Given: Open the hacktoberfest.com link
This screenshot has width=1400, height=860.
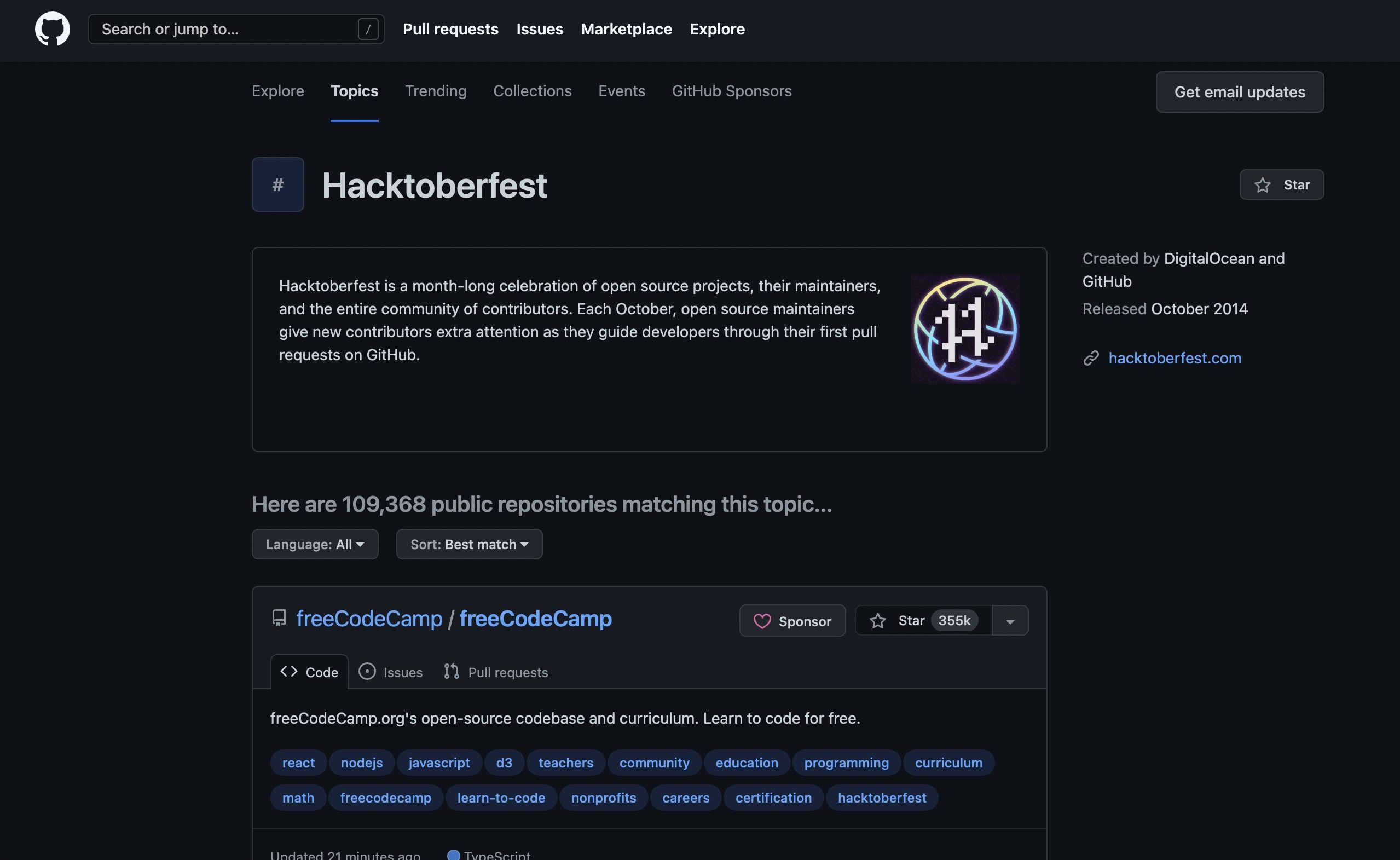Looking at the screenshot, I should (1175, 358).
